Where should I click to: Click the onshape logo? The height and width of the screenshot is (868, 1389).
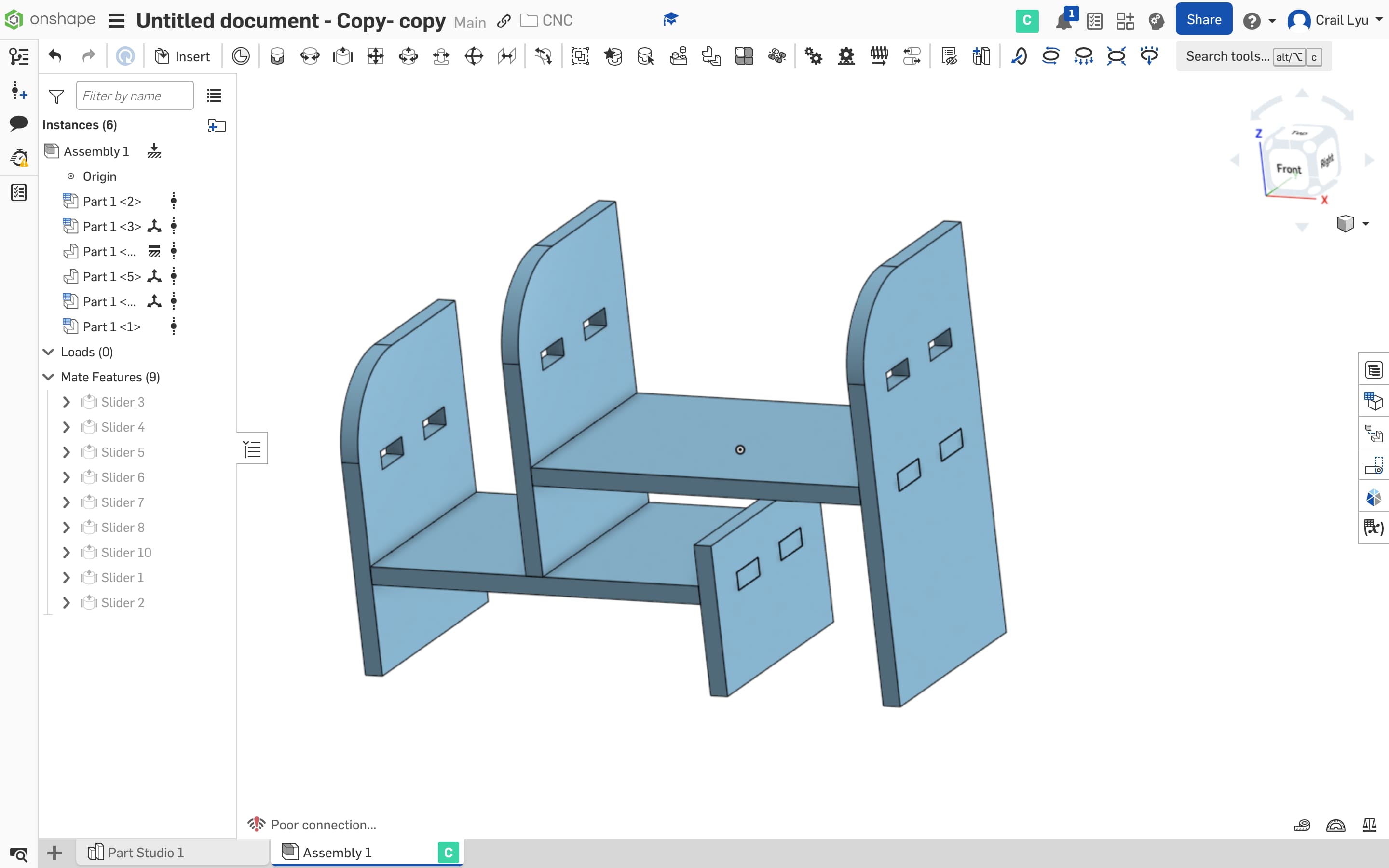point(50,20)
